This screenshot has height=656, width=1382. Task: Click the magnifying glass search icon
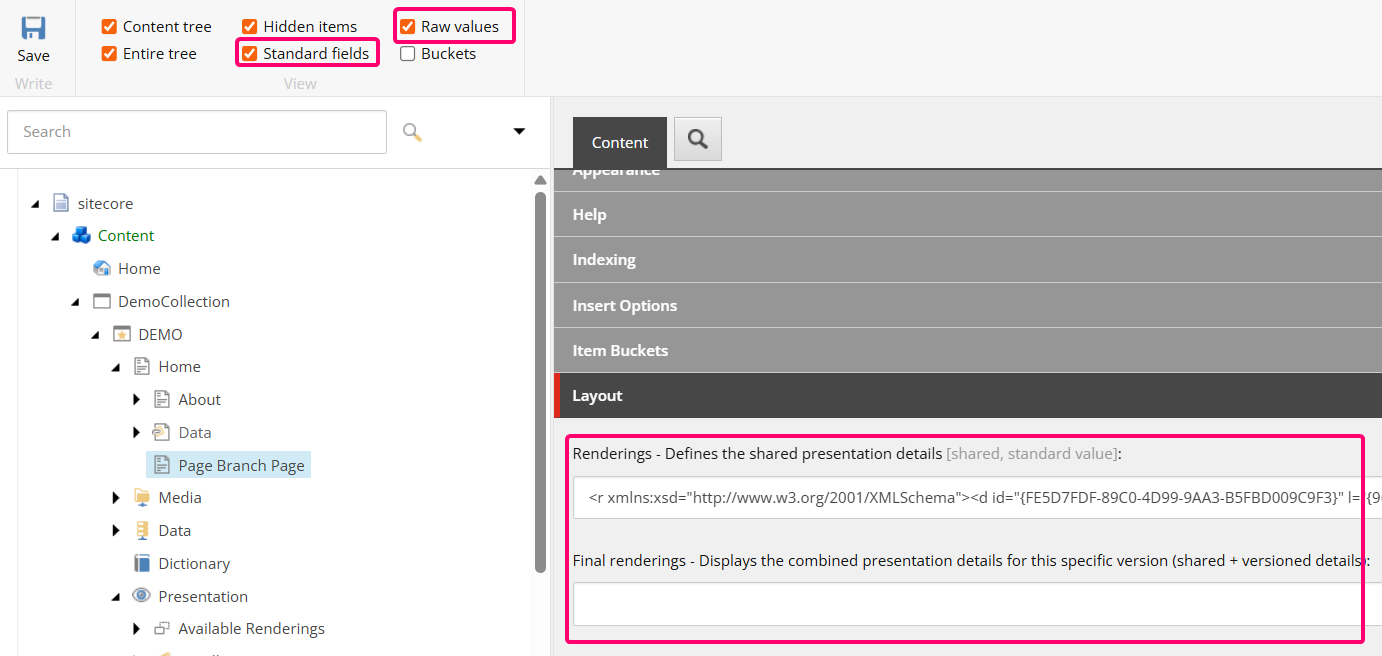tap(412, 132)
